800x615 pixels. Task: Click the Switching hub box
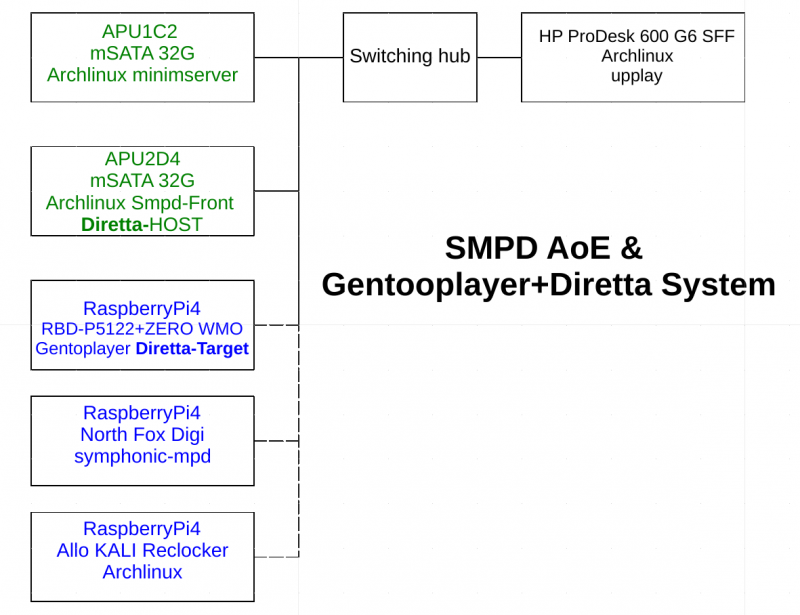click(x=409, y=57)
